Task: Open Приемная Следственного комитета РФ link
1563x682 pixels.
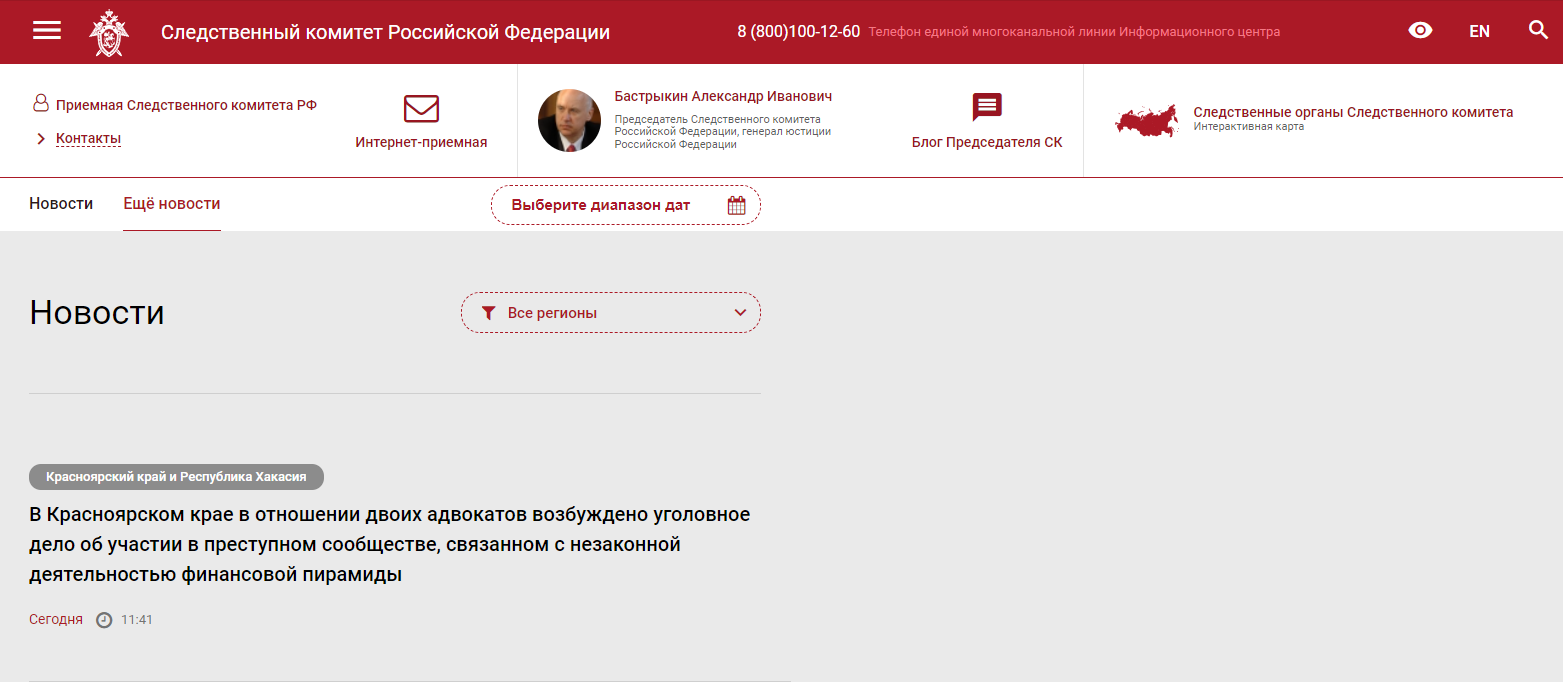Action: pos(186,105)
